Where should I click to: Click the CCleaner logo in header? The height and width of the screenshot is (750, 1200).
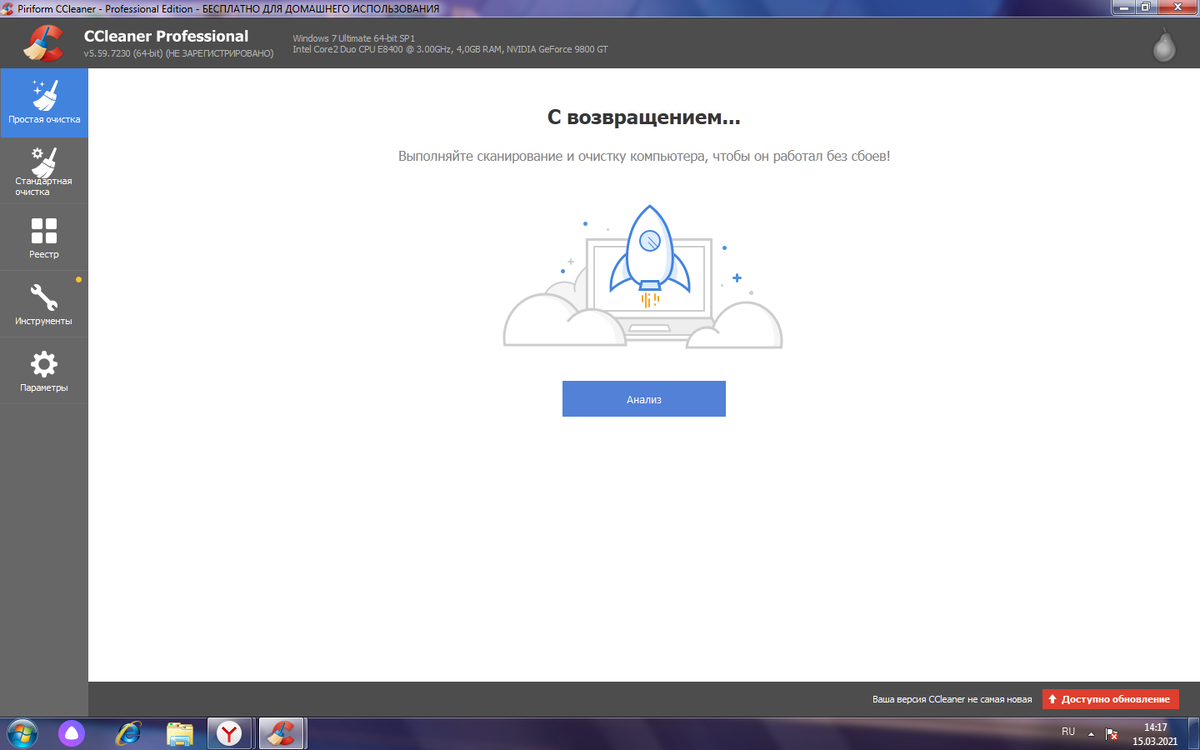[42, 42]
